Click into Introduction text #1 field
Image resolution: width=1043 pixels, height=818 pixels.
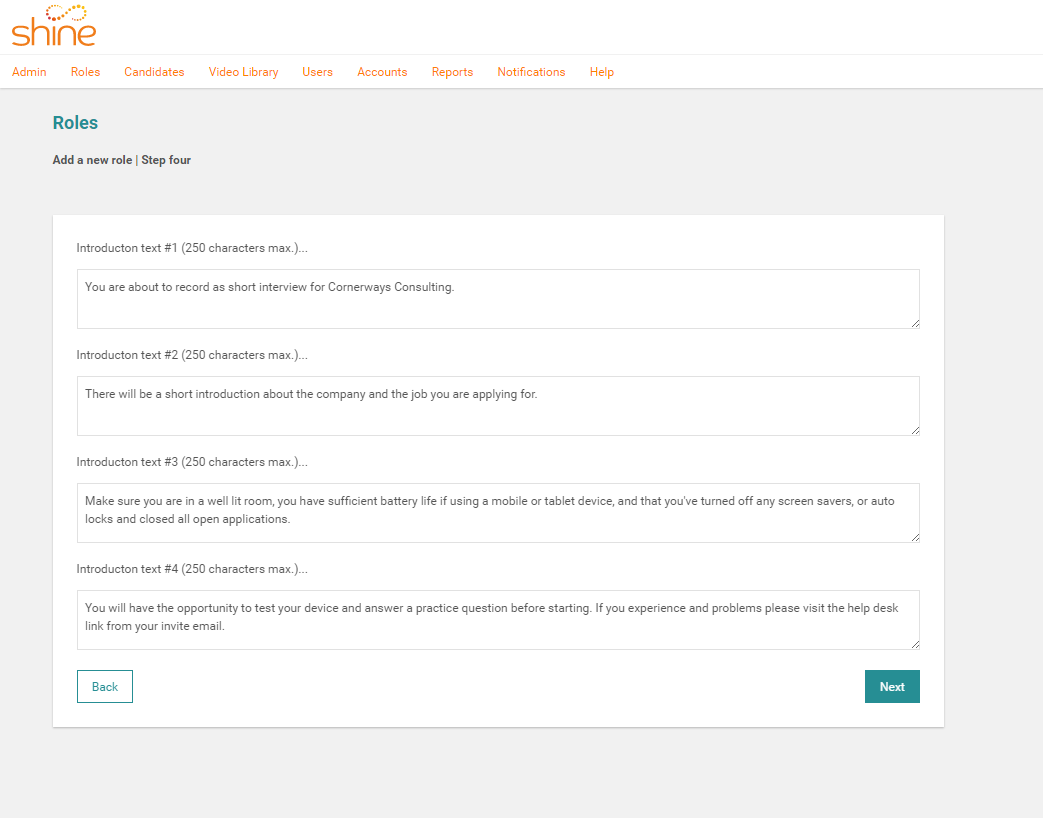497,298
